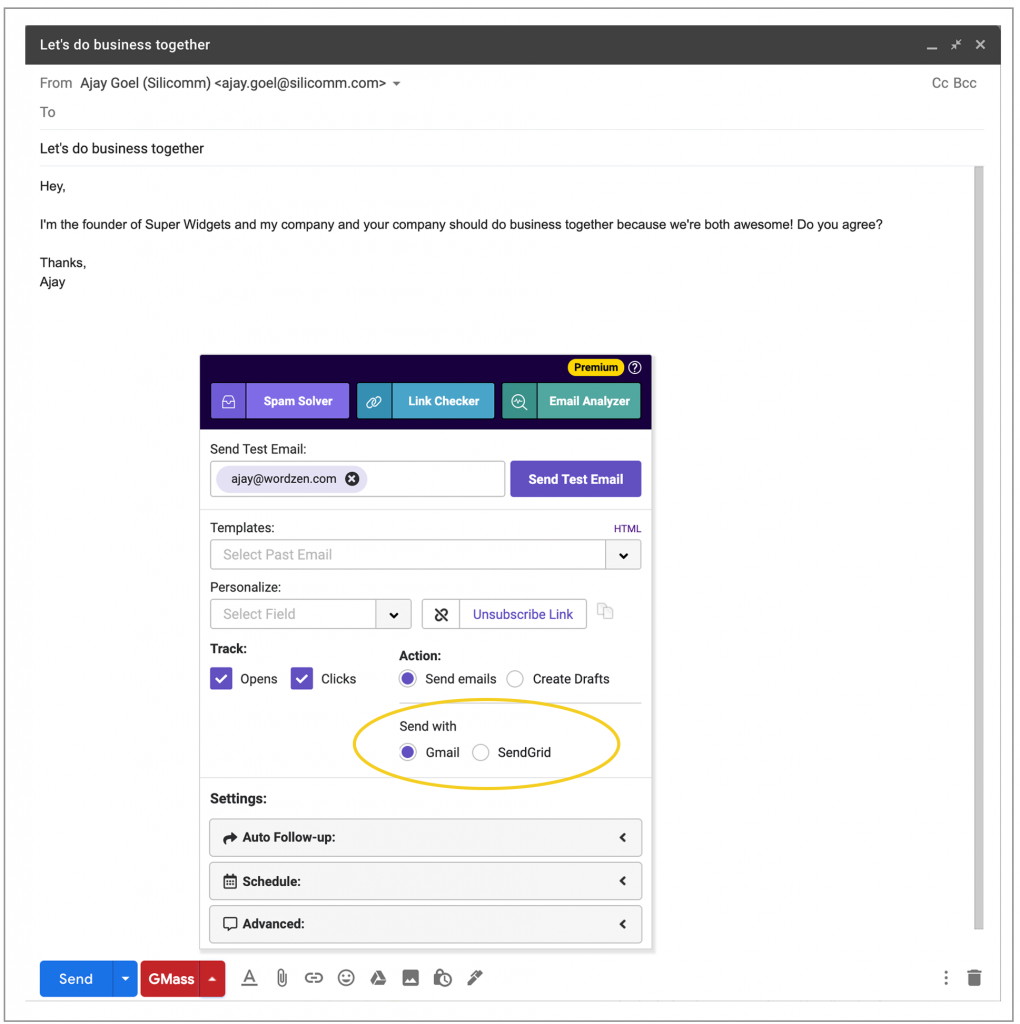Insert files using Google Drive icon
The width and height of the screenshot is (1020, 1024).
pyautogui.click(x=378, y=978)
